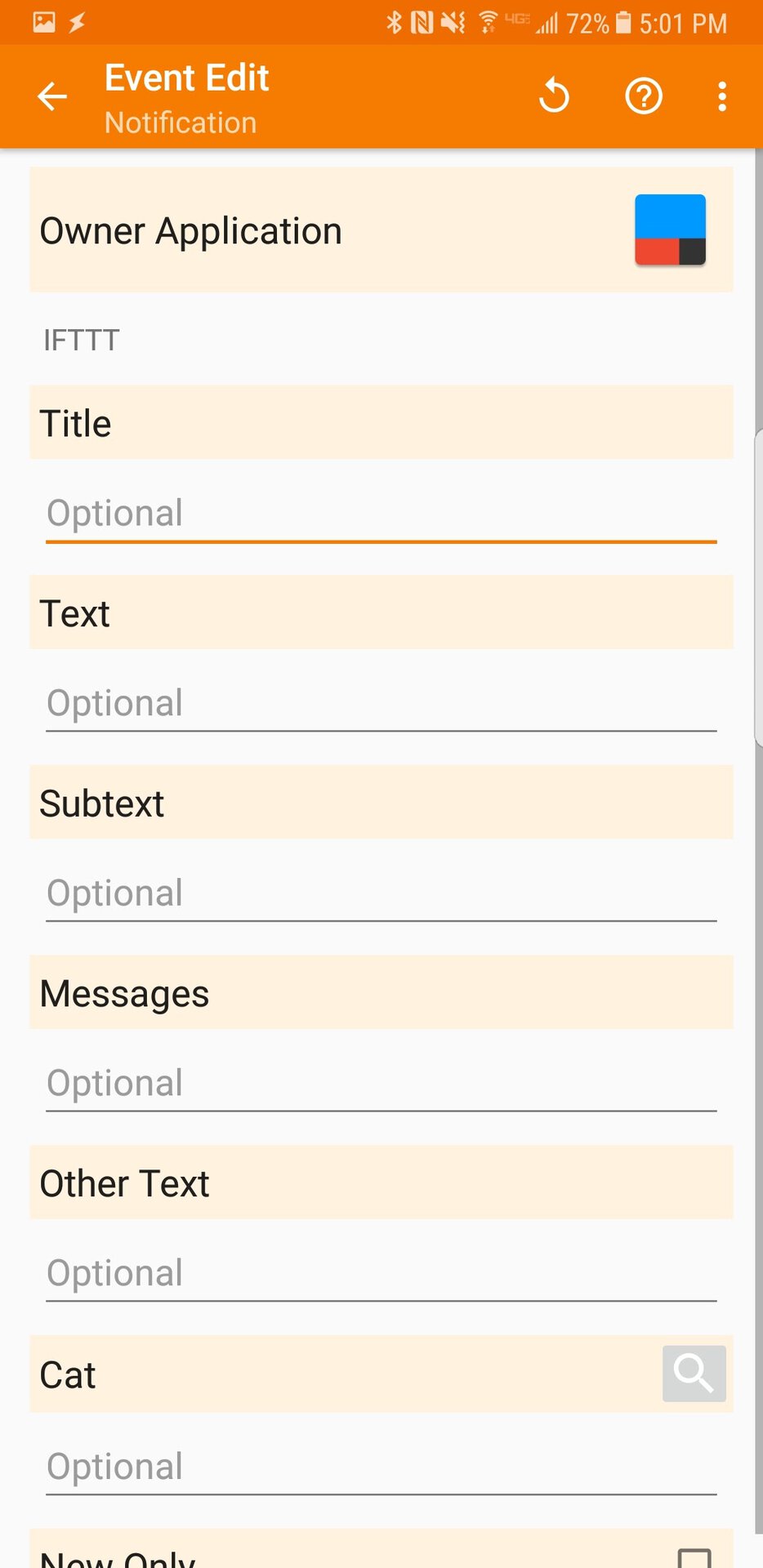This screenshot has height=1568, width=763.
Task: Select the Subtext optional input field
Action: tap(381, 893)
